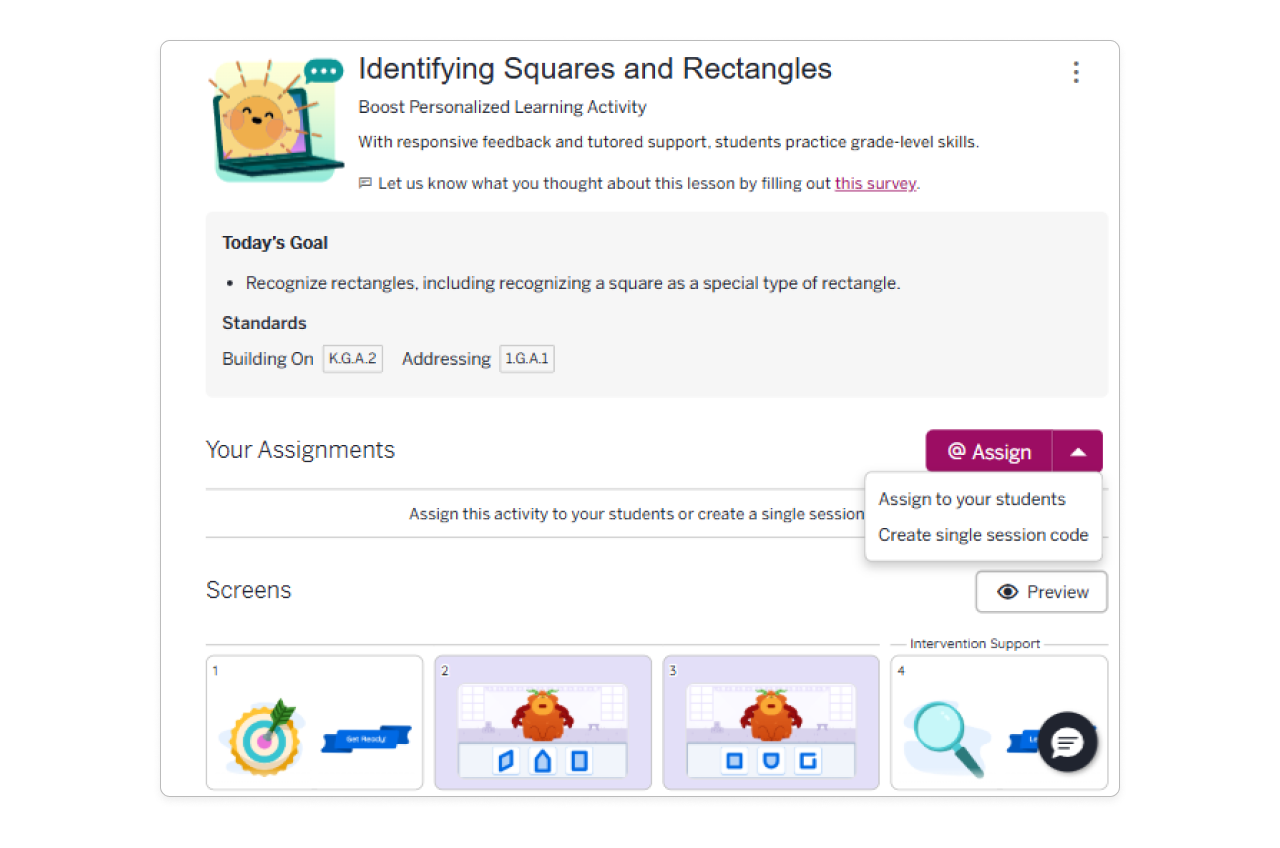Select the 1.G.A.1 standard tag
Screen dimensions: 1280x848
pos(527,358)
